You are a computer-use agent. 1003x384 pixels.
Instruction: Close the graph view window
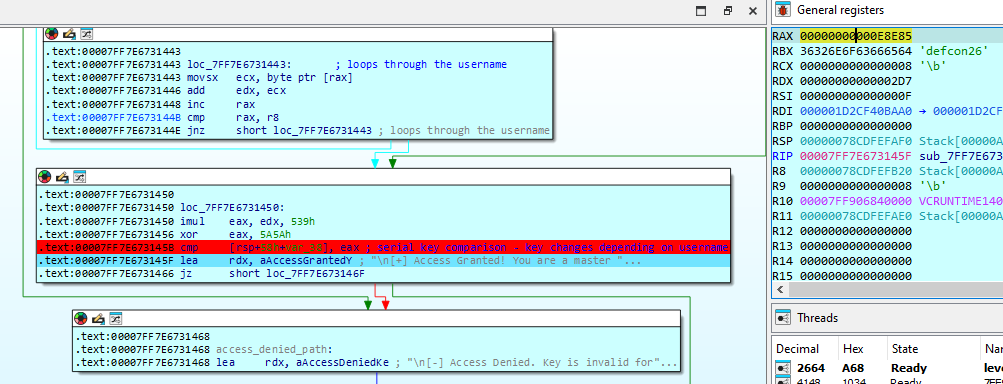tap(753, 11)
